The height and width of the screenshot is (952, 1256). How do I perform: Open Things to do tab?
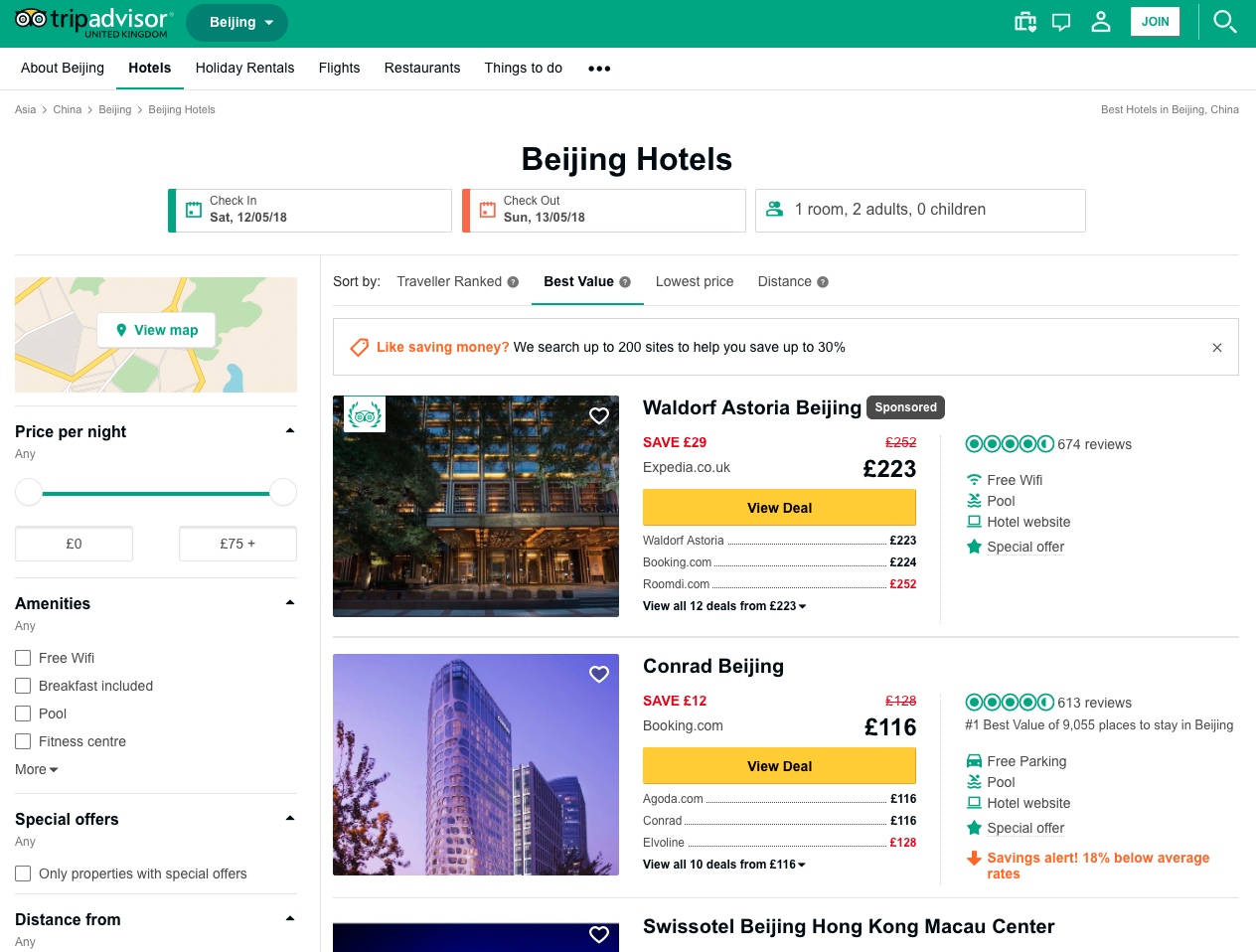524,68
